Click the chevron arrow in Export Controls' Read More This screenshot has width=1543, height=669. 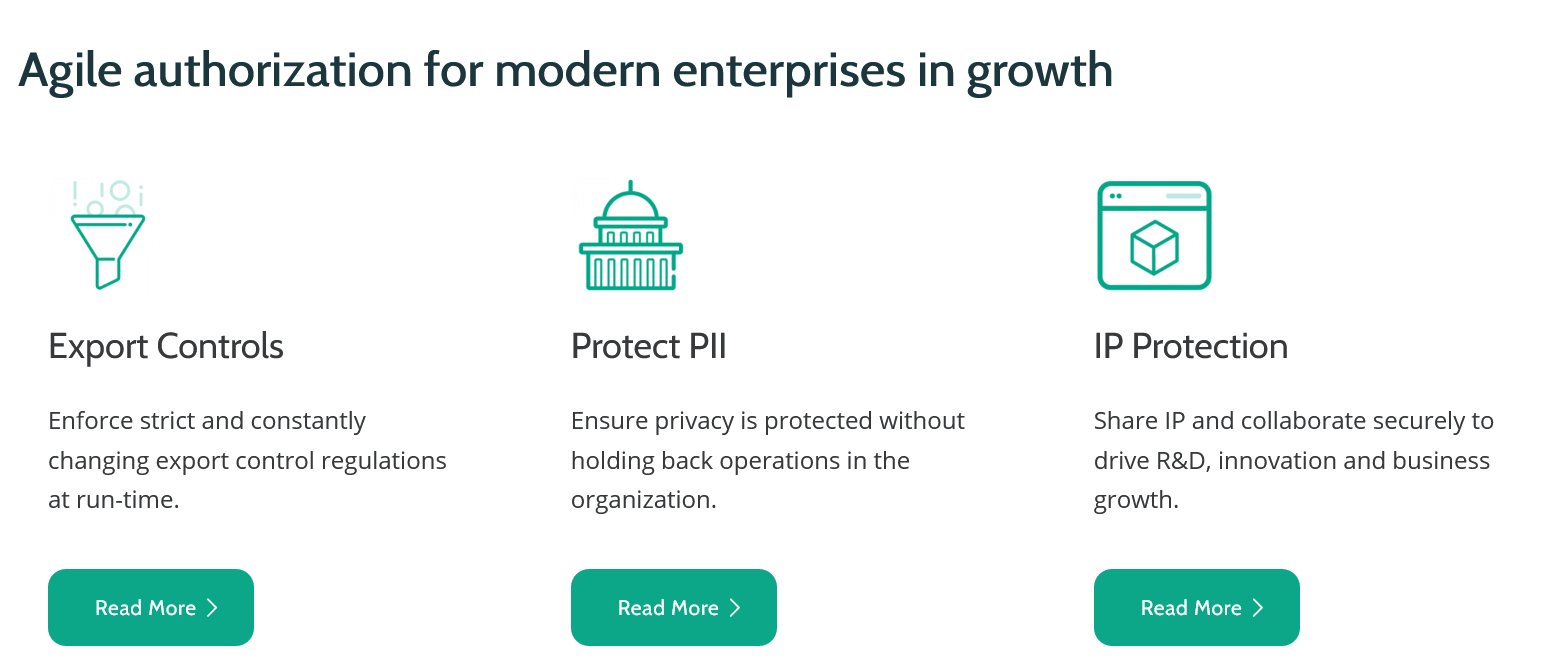pos(212,608)
